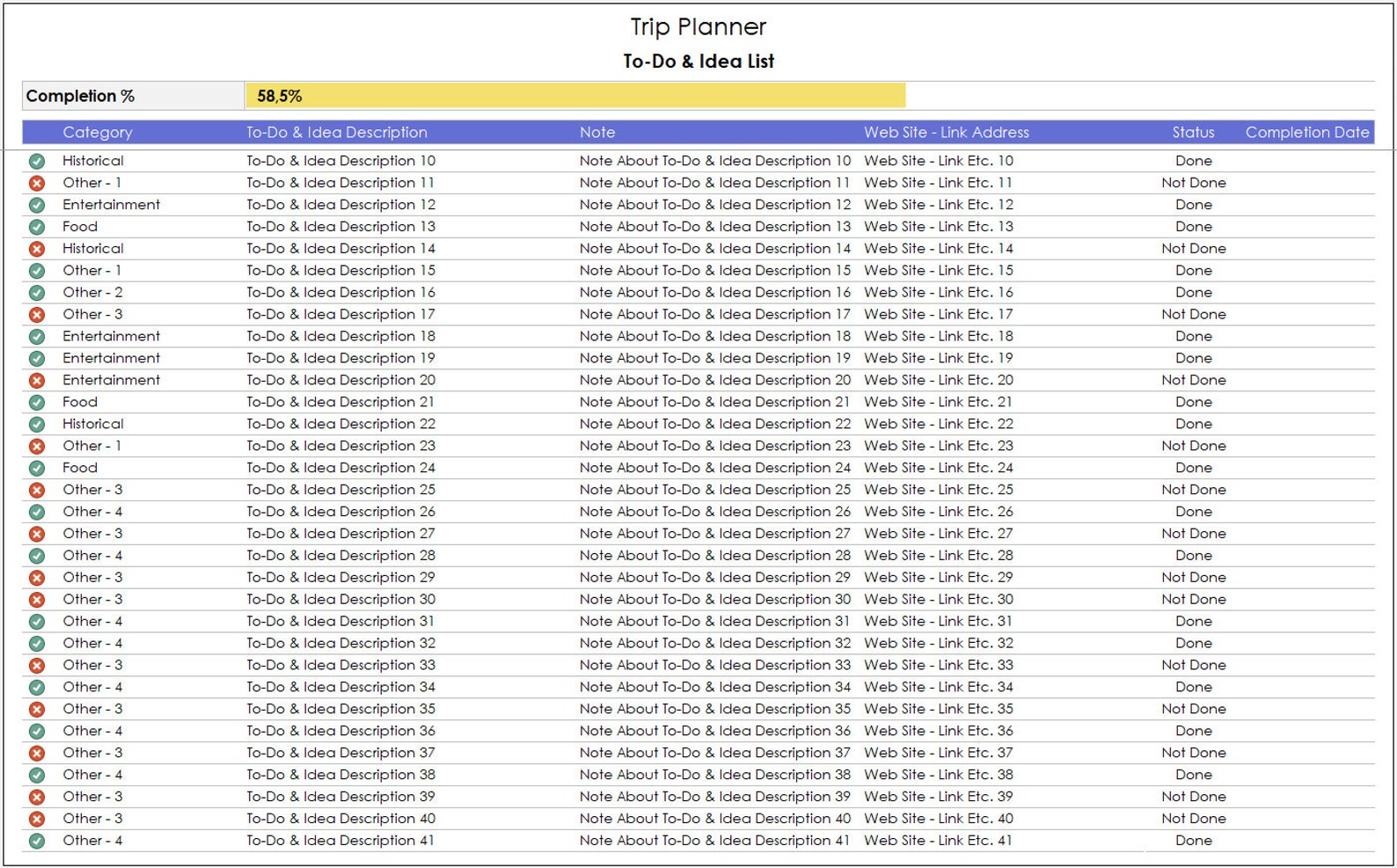The height and width of the screenshot is (868, 1397).
Task: Click red X icon beside Description 33
Action: point(37,666)
